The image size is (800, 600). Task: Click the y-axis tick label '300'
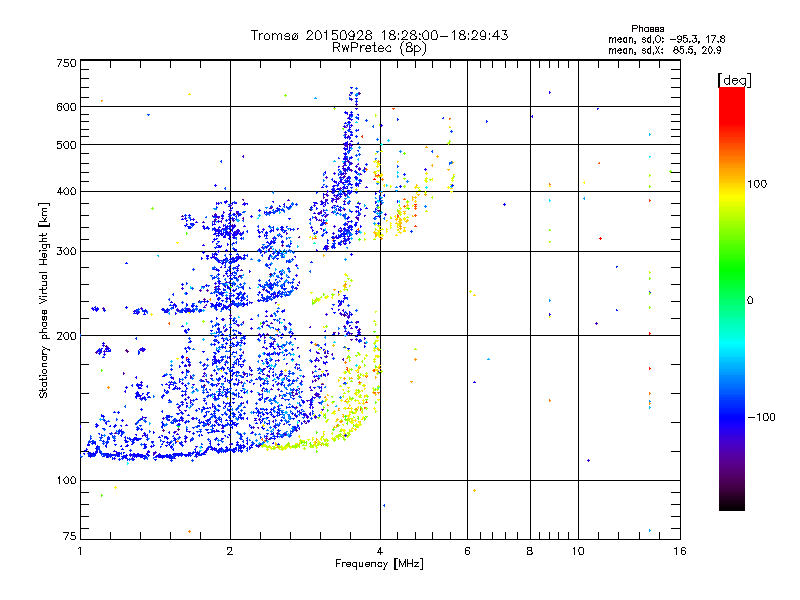pos(66,252)
